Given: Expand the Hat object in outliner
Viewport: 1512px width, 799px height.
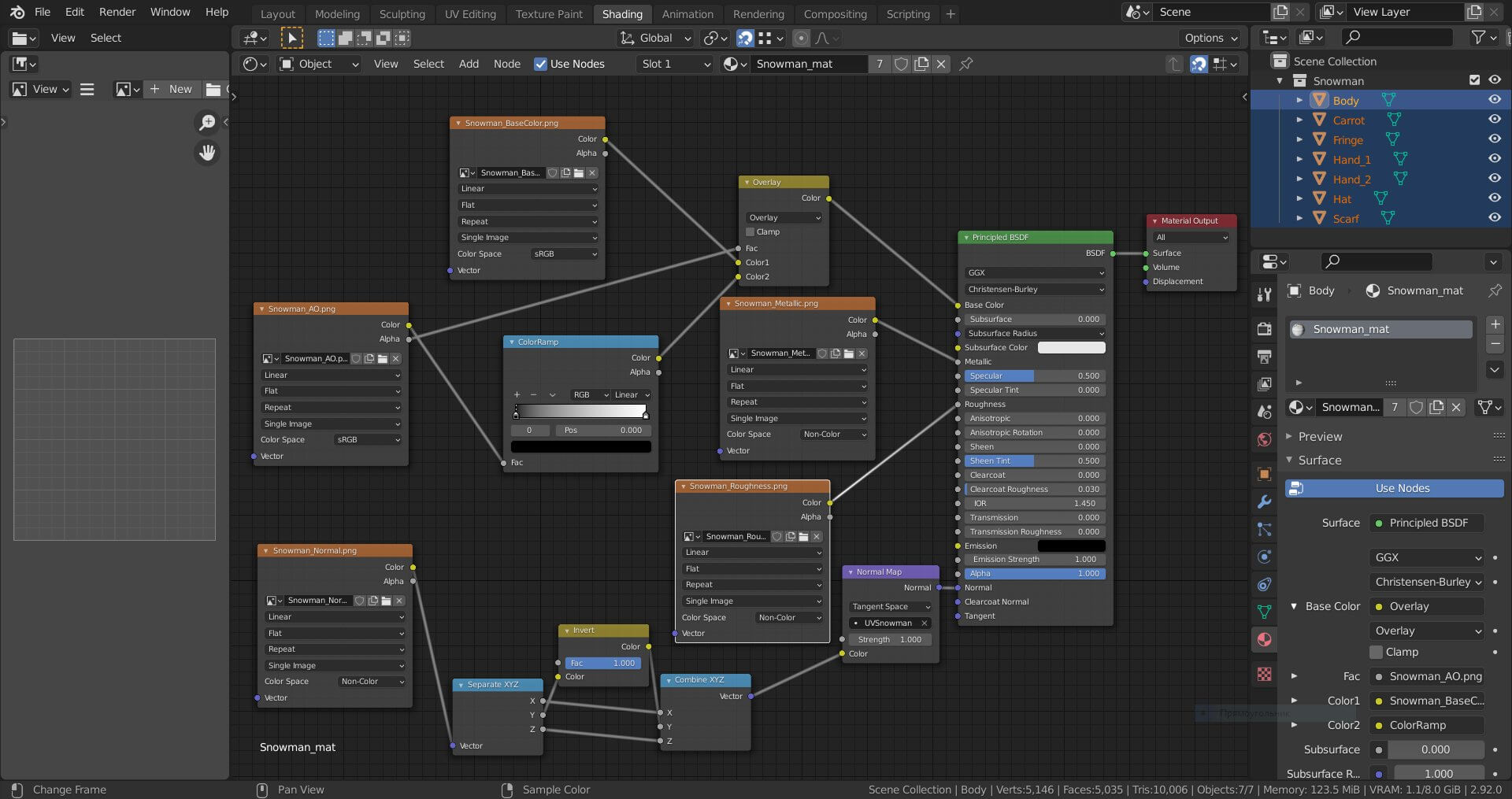Looking at the screenshot, I should 1299,199.
